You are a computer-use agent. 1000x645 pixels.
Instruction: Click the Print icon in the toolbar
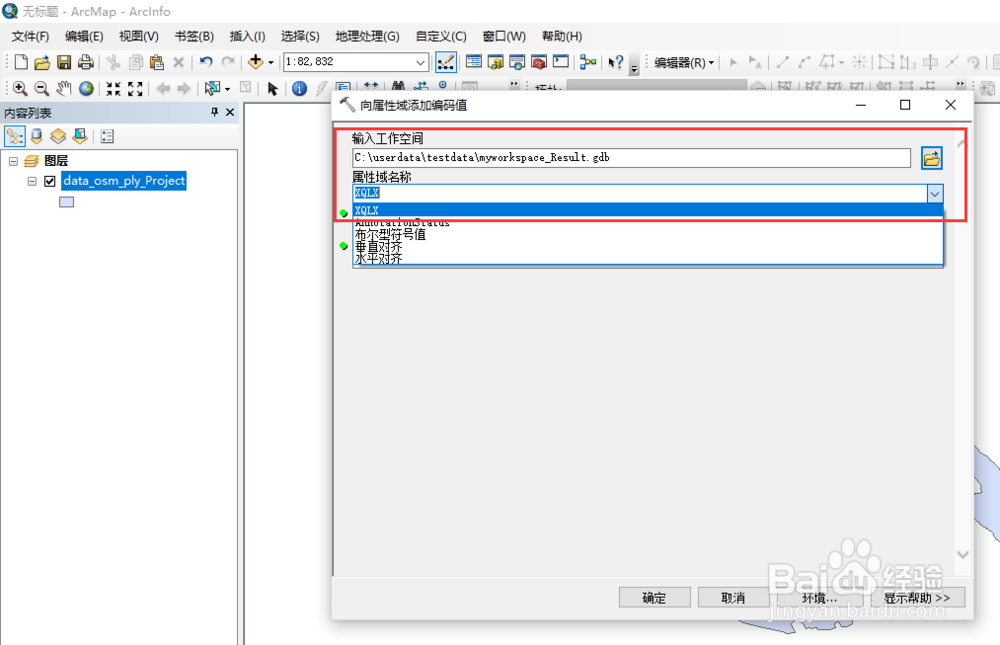[85, 62]
